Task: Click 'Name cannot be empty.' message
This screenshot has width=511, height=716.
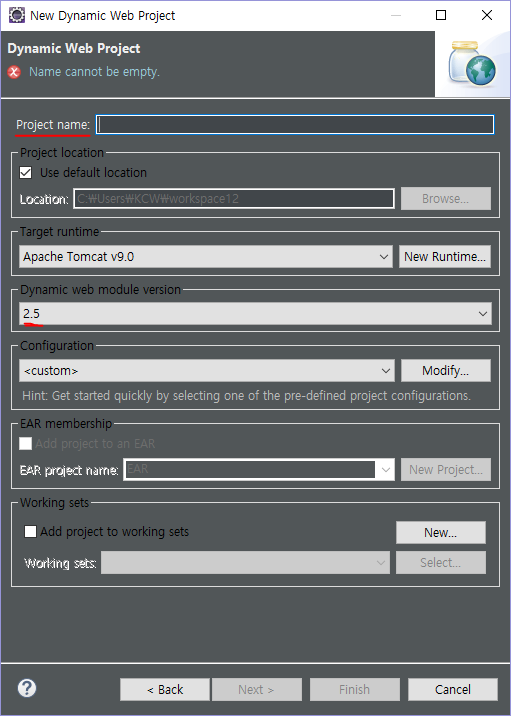Action: [95, 72]
